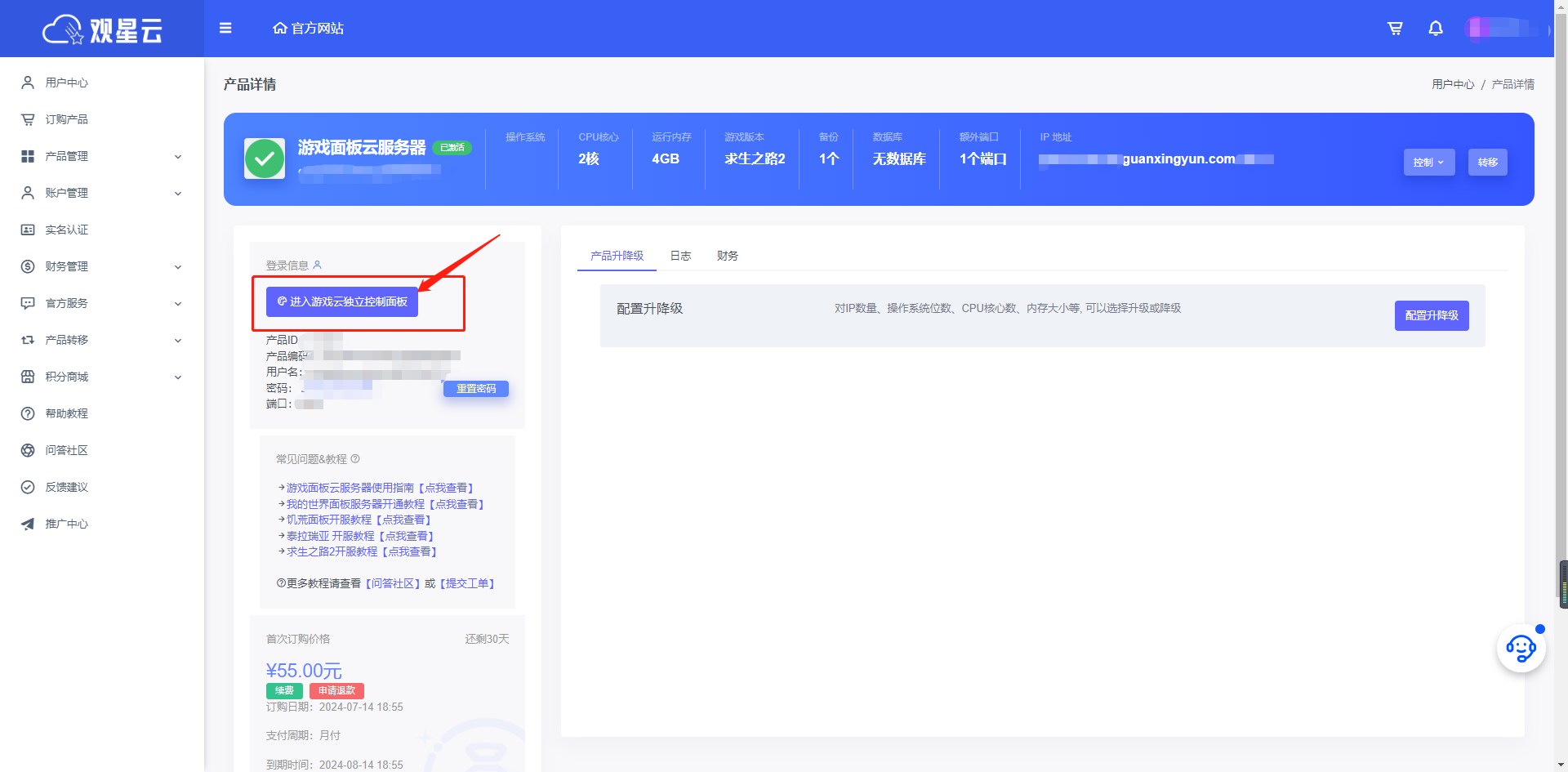The width and height of the screenshot is (1568, 772).
Task: Click the green checkmark product status icon
Action: (x=265, y=158)
